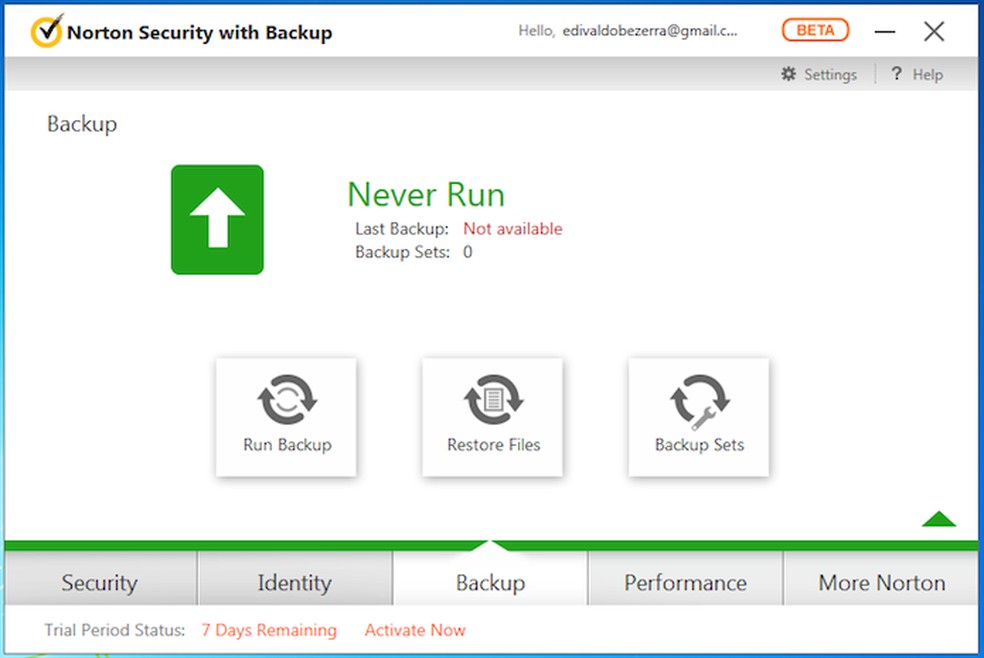The height and width of the screenshot is (658, 984).
Task: Select the Backup tab
Action: tap(490, 582)
